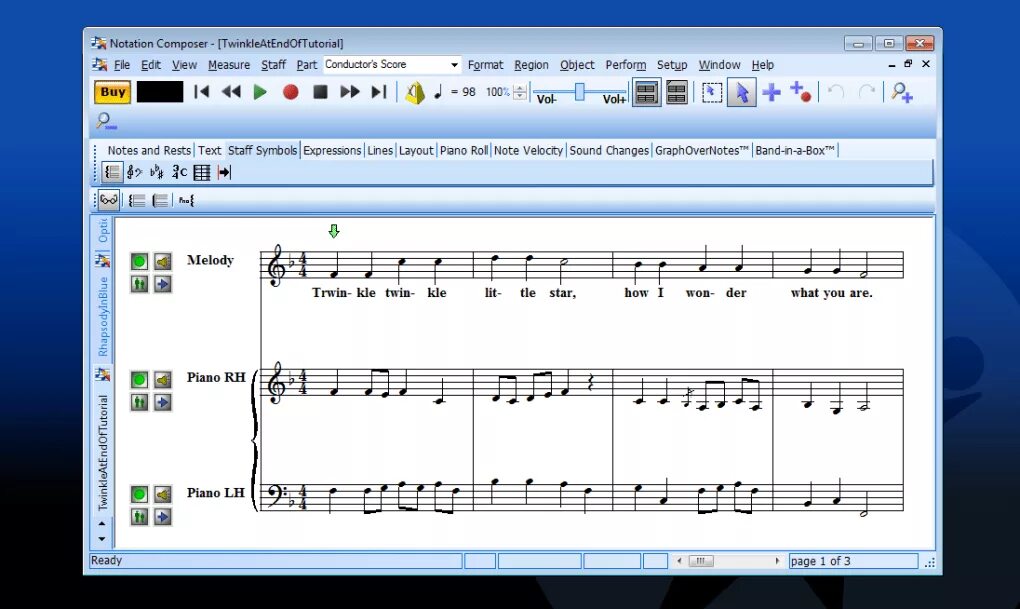Image resolution: width=1020 pixels, height=609 pixels.
Task: Switch to GraphOverNotes palette tab
Action: pos(702,150)
